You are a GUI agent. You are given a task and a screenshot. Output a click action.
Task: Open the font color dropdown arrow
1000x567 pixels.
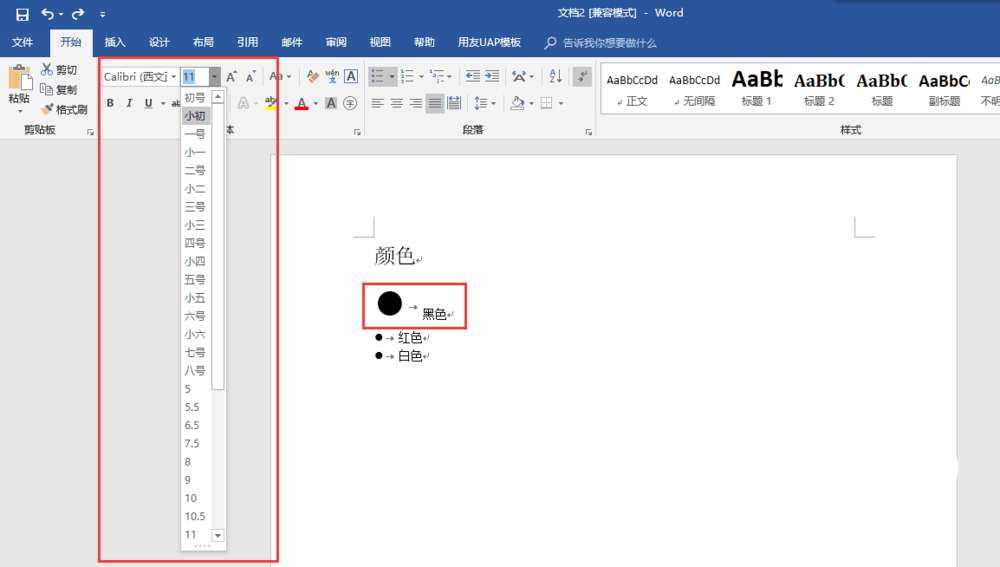pos(316,103)
